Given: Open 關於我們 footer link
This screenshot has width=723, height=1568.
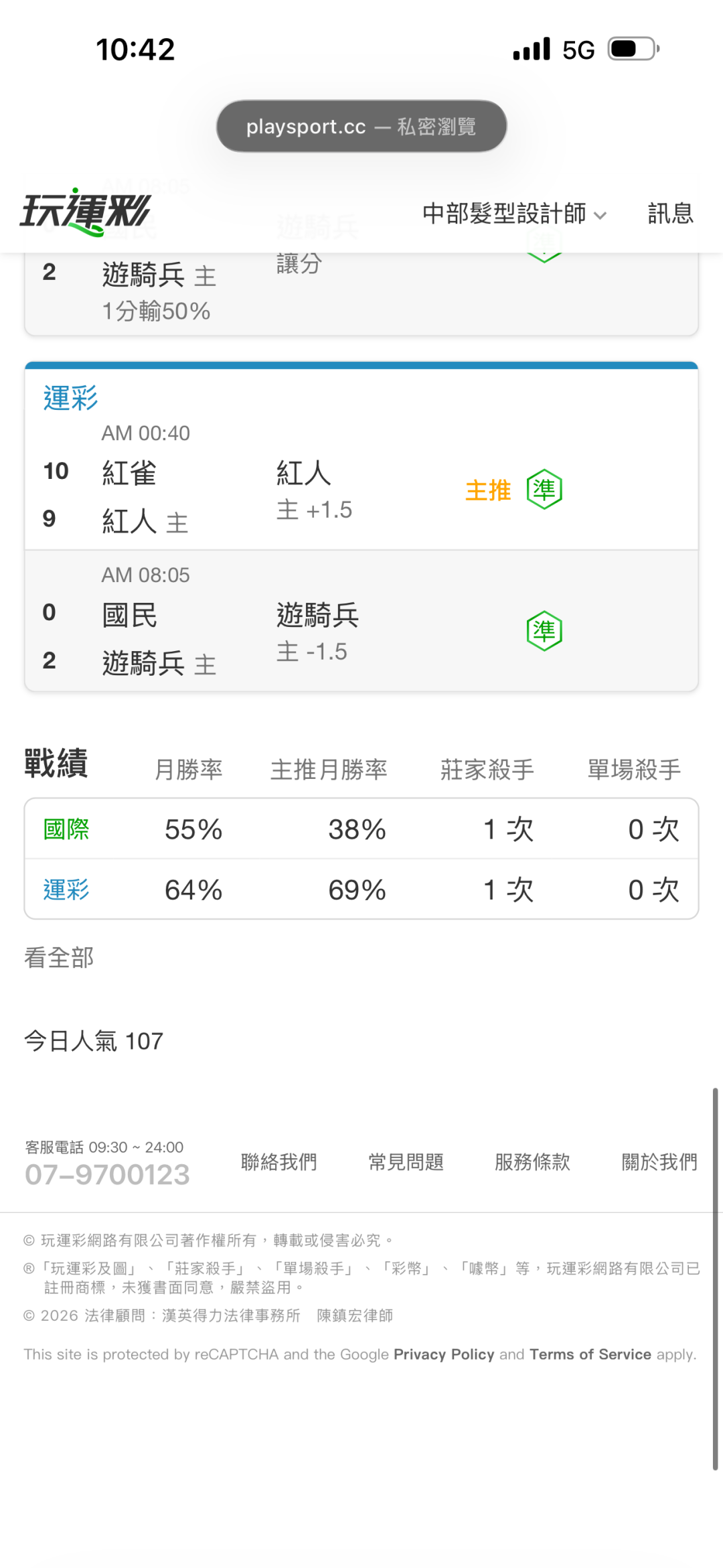Looking at the screenshot, I should (660, 1162).
